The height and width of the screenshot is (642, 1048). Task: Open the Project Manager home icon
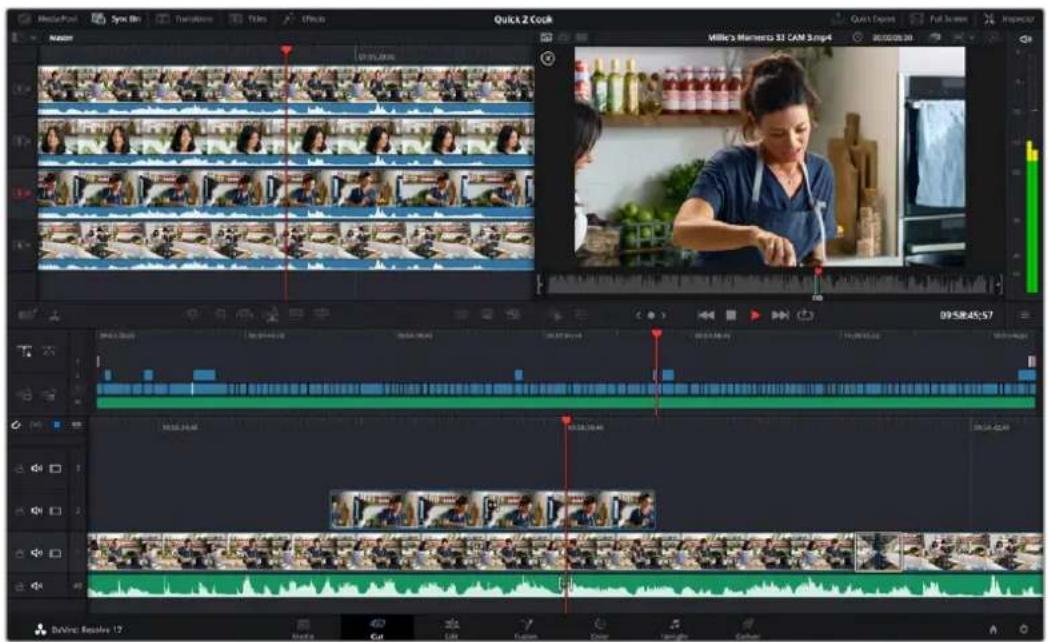click(993, 629)
